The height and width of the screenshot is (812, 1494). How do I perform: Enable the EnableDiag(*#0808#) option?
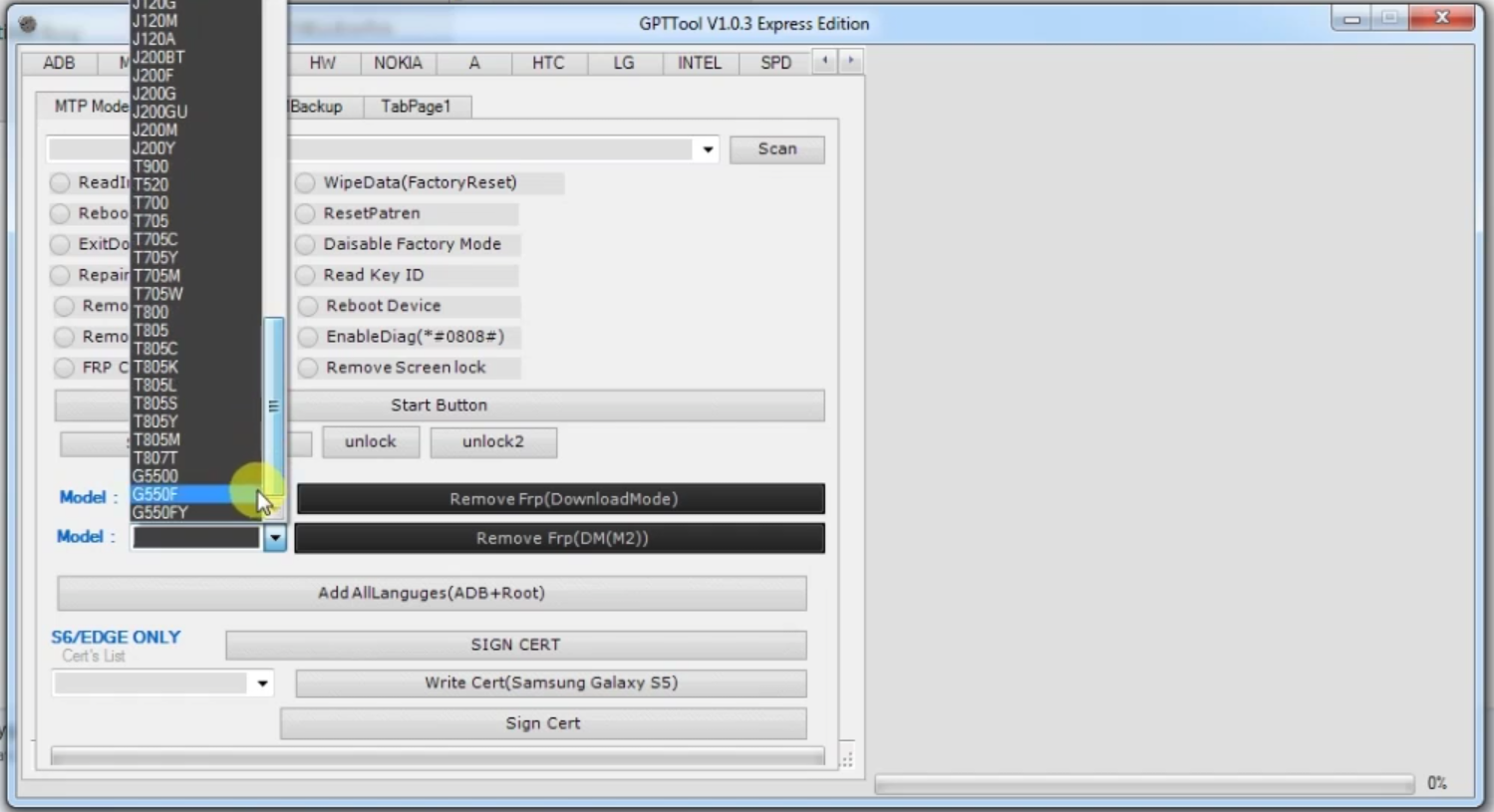click(306, 337)
